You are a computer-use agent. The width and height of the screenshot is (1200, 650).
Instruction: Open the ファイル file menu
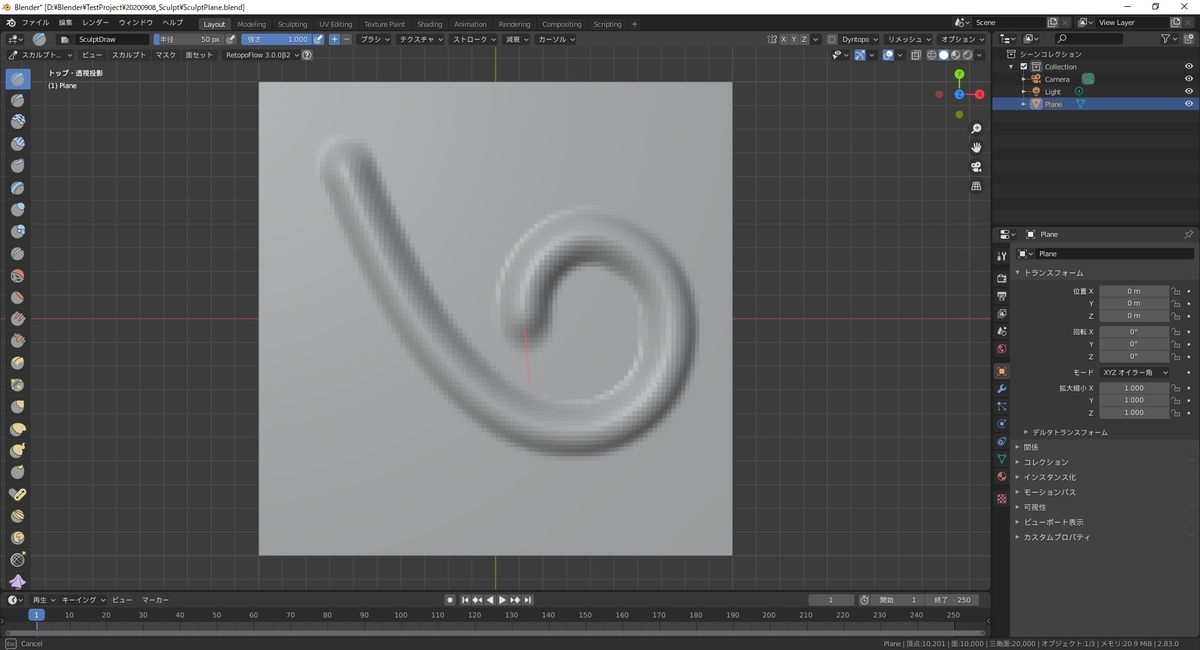pos(35,22)
